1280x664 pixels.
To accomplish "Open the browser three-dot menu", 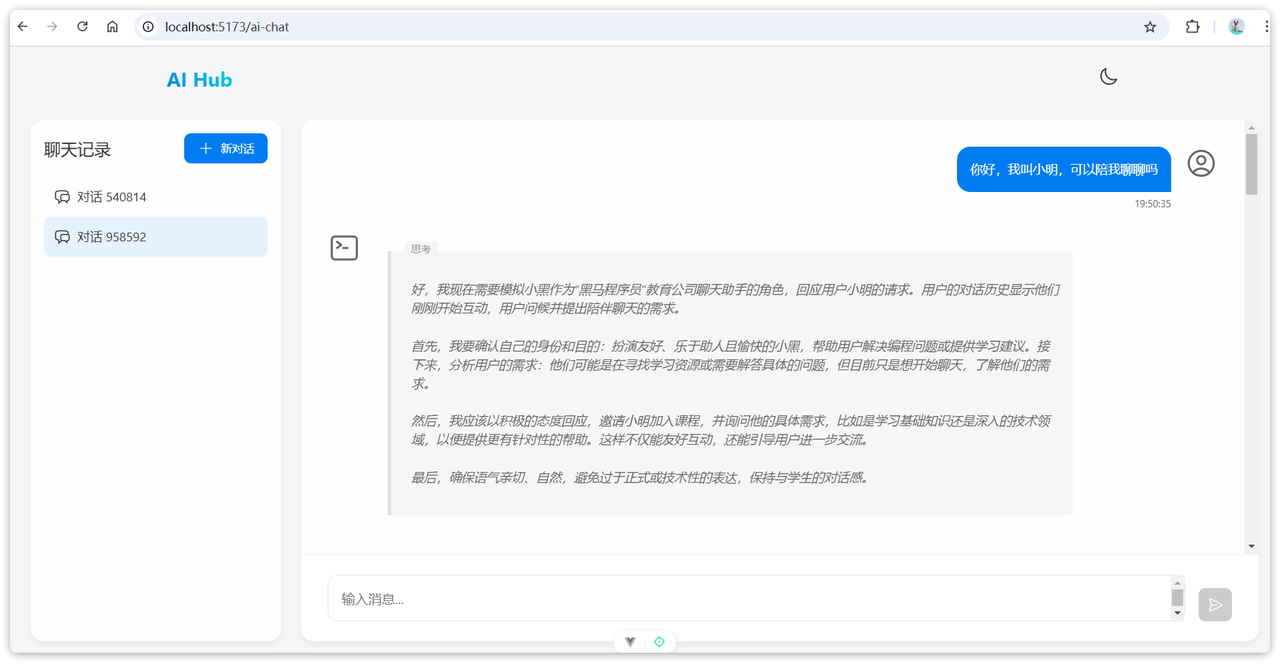I will click(x=1266, y=27).
